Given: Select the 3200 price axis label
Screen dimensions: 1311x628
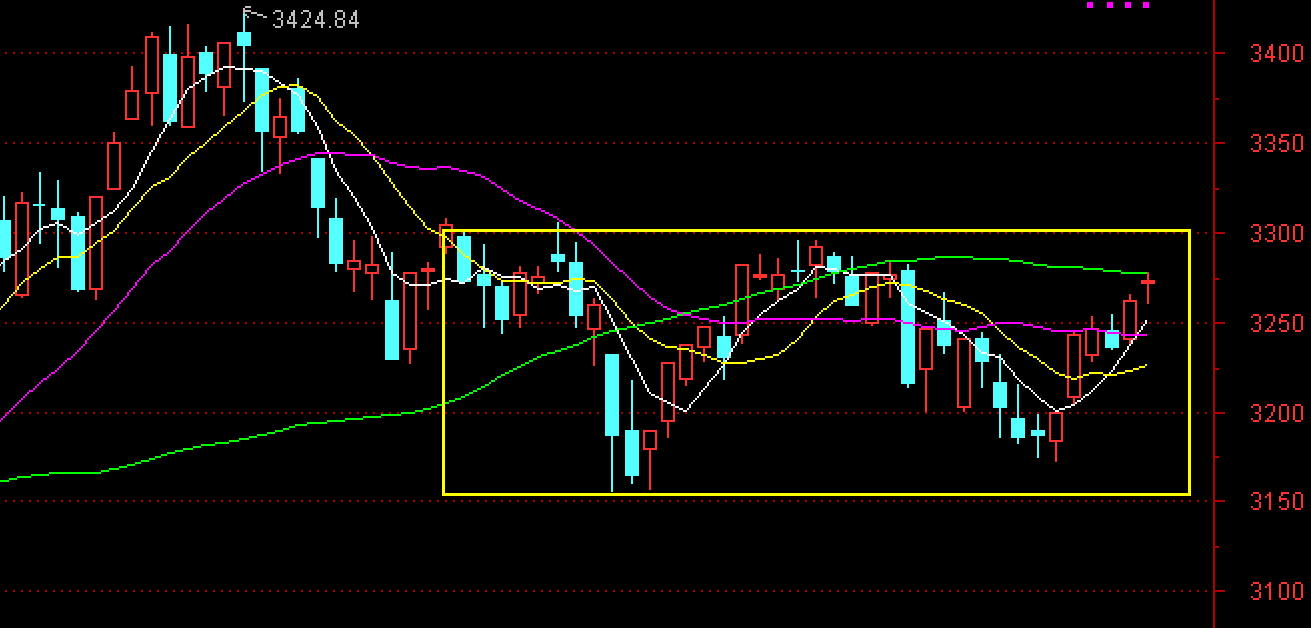Looking at the screenshot, I should point(1276,412).
